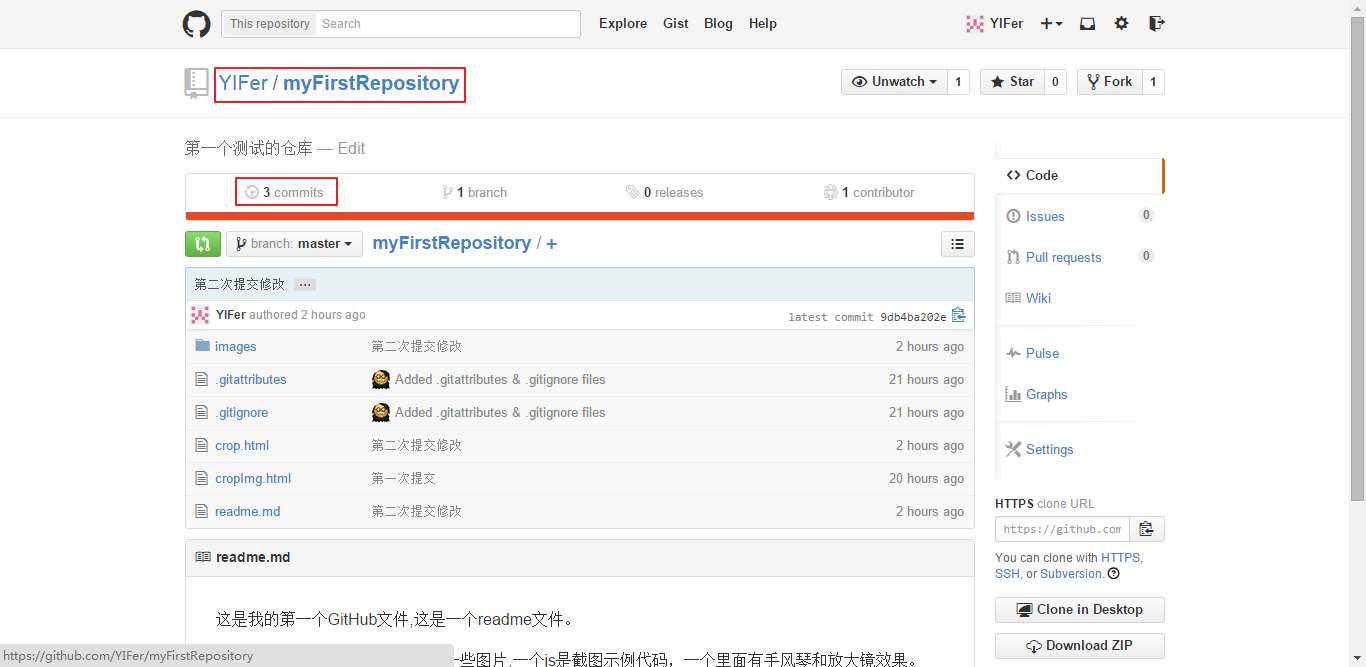This screenshot has height=667, width=1366.
Task: Click the repository search input field
Action: pos(447,24)
